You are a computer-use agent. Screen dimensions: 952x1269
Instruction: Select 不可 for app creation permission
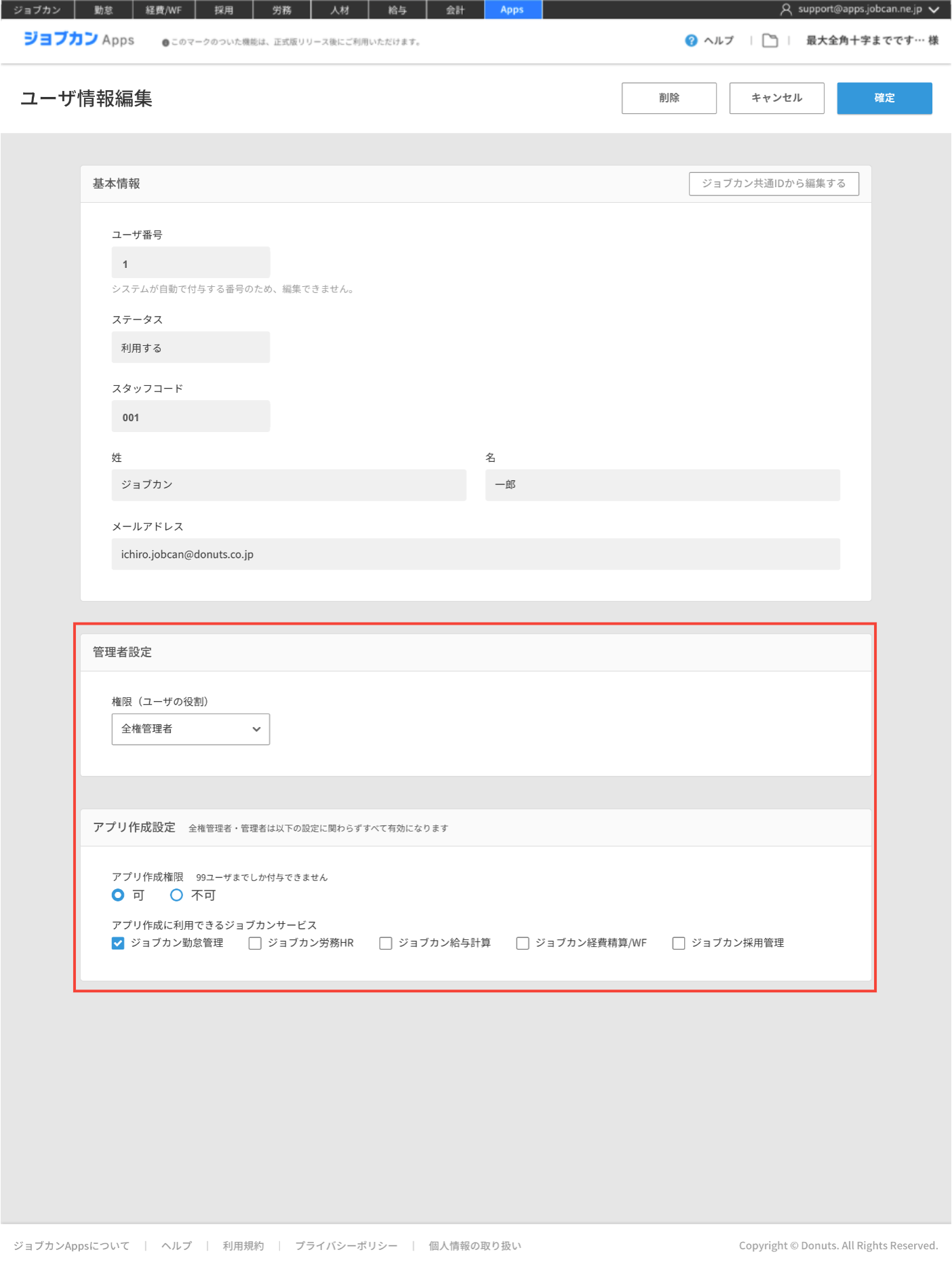click(x=176, y=895)
